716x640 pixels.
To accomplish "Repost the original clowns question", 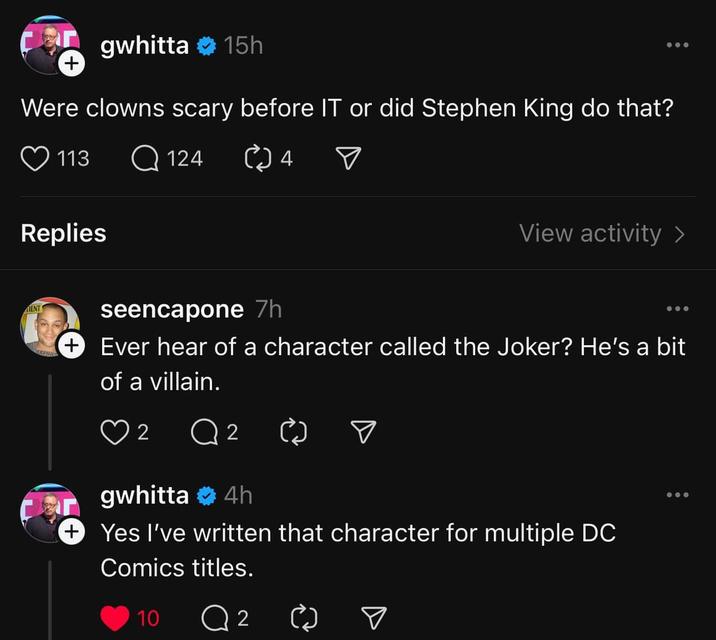I will point(259,158).
